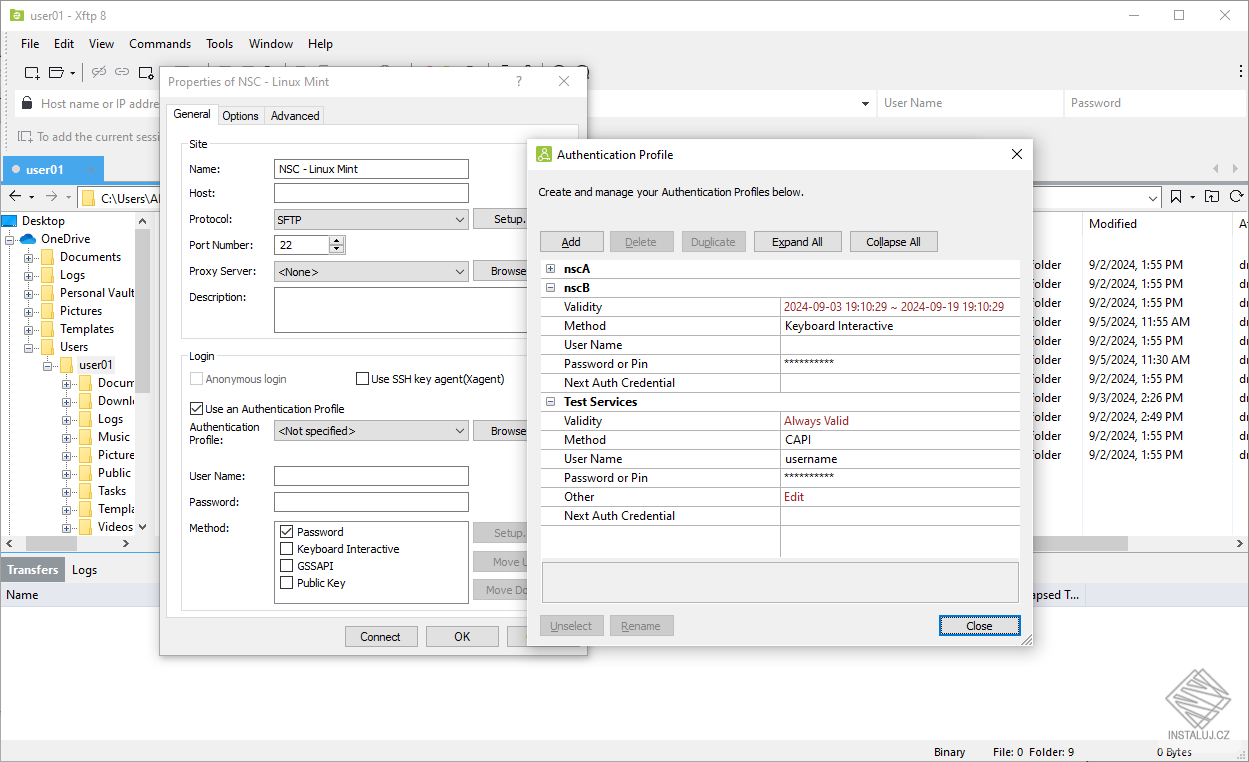Open the Commands menu
The height and width of the screenshot is (762, 1249).
[160, 44]
